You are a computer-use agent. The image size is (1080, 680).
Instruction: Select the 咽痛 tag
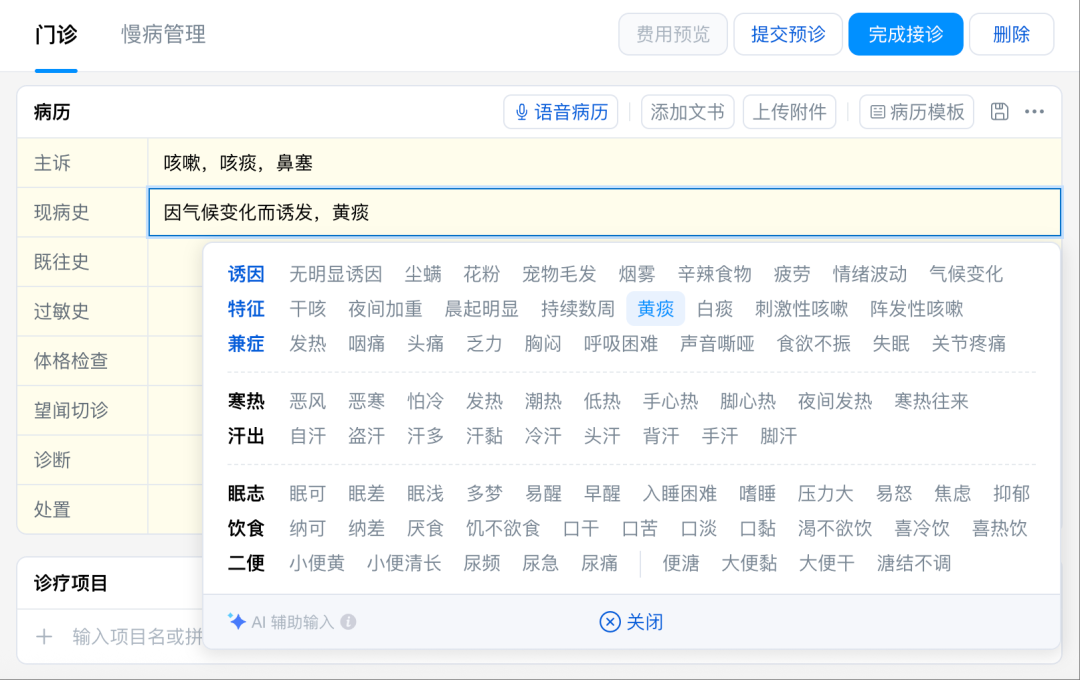click(366, 343)
